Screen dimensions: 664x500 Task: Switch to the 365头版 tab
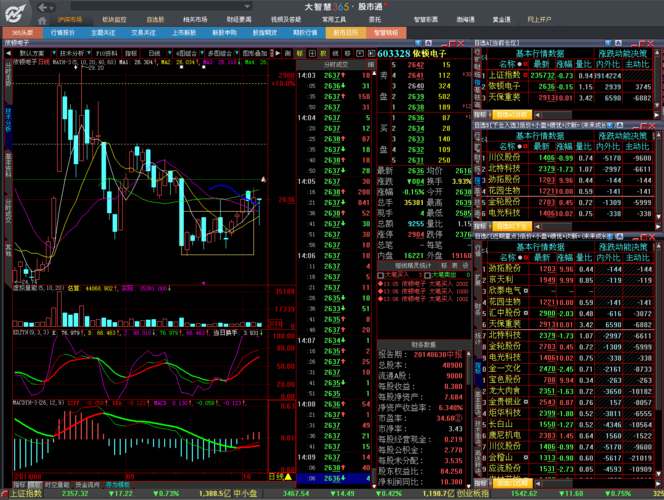coord(22,33)
